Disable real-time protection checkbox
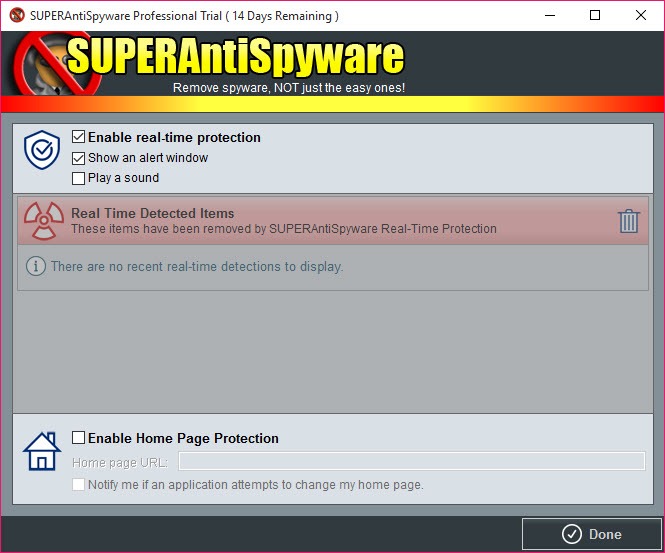The height and width of the screenshot is (553, 665). (x=78, y=137)
